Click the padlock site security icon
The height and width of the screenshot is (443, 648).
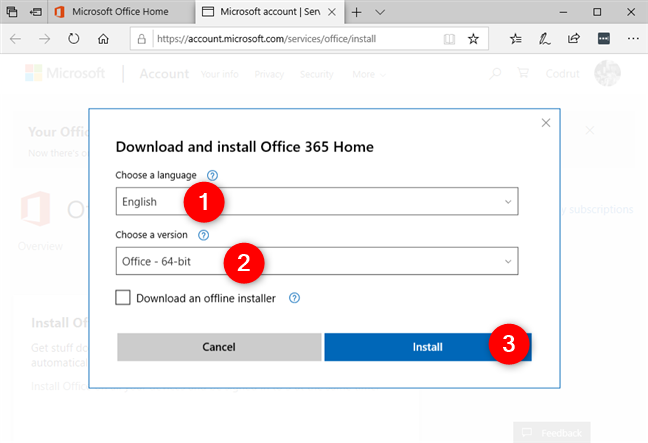click(142, 39)
